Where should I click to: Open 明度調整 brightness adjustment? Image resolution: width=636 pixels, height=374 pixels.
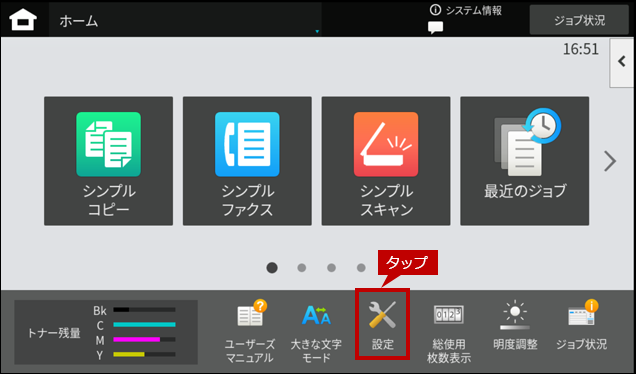[x=515, y=325]
